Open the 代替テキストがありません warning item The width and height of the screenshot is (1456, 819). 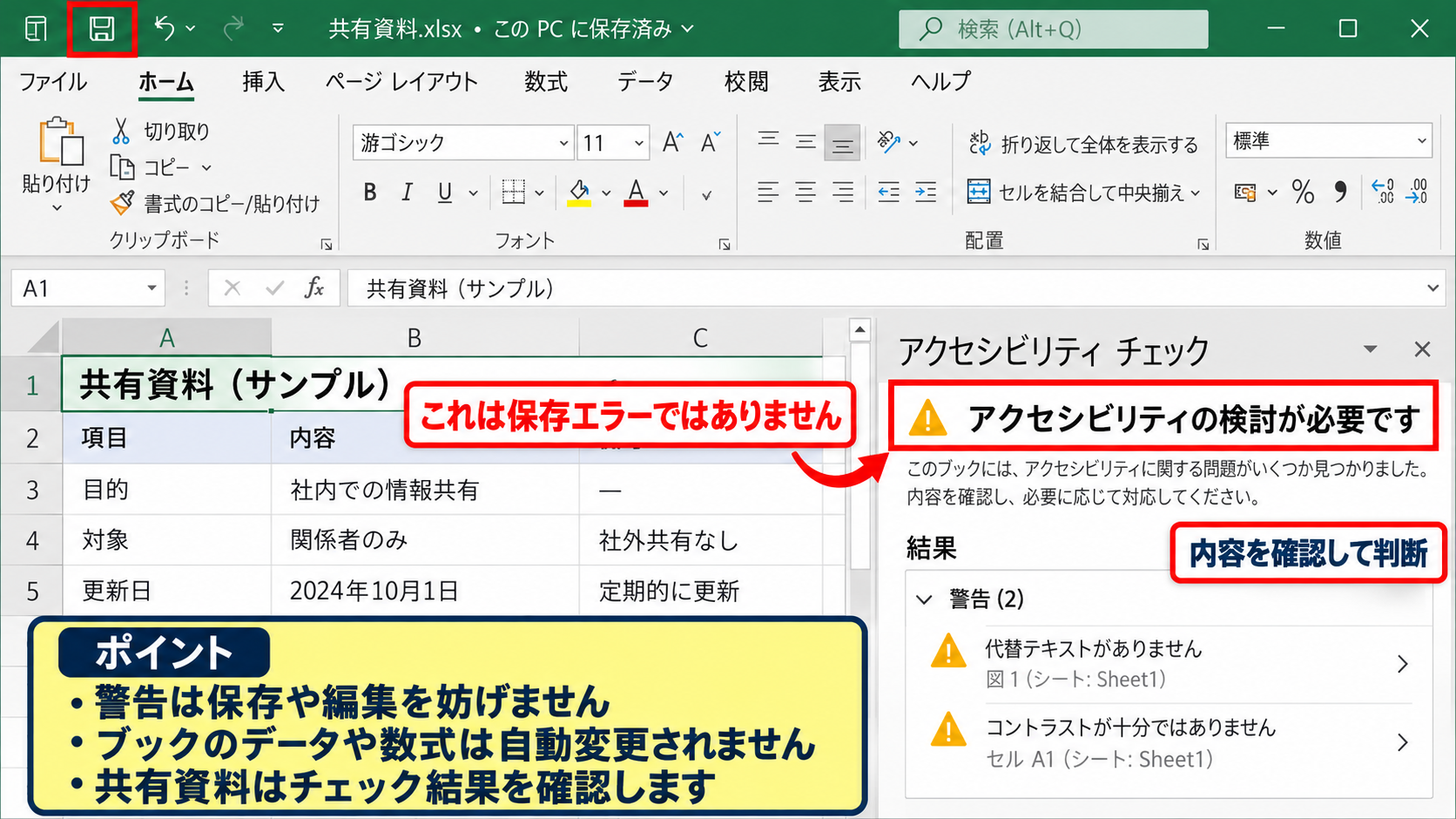tap(1170, 664)
